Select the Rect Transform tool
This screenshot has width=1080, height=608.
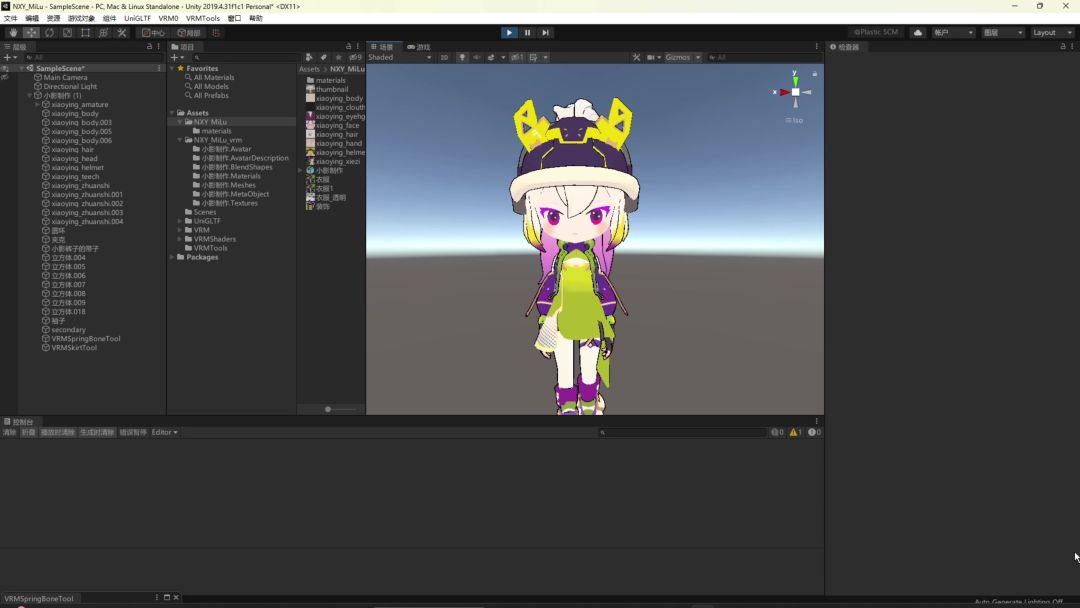coord(85,33)
